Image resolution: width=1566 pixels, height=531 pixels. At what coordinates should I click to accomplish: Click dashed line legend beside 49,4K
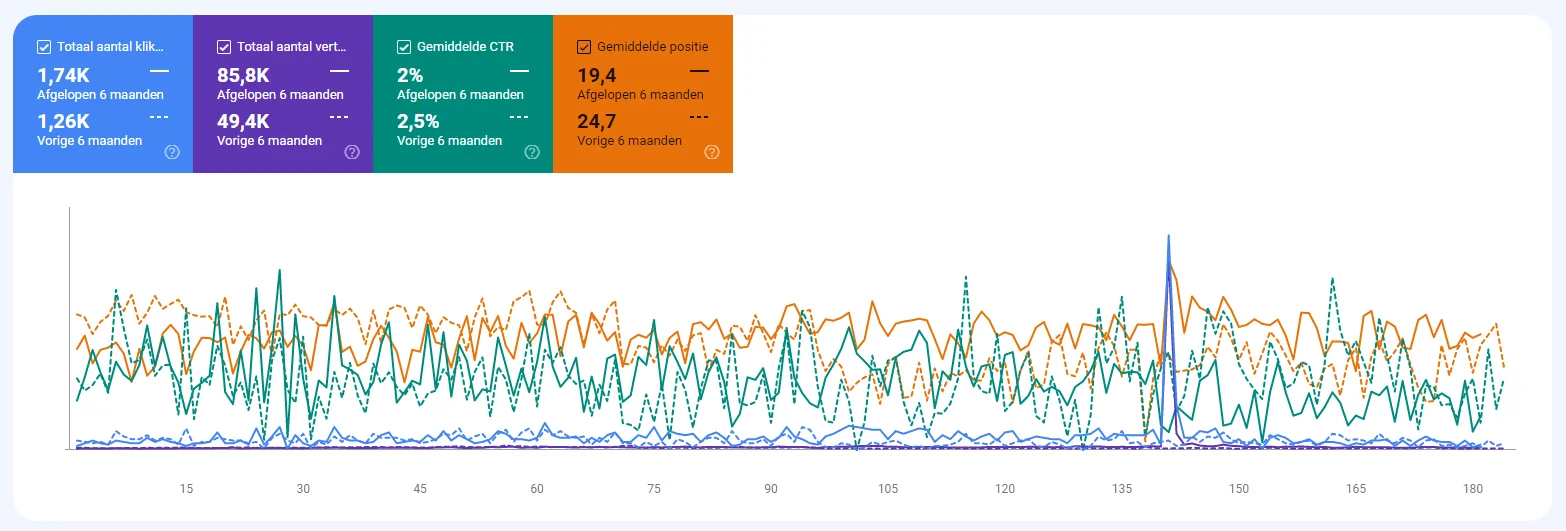339,117
